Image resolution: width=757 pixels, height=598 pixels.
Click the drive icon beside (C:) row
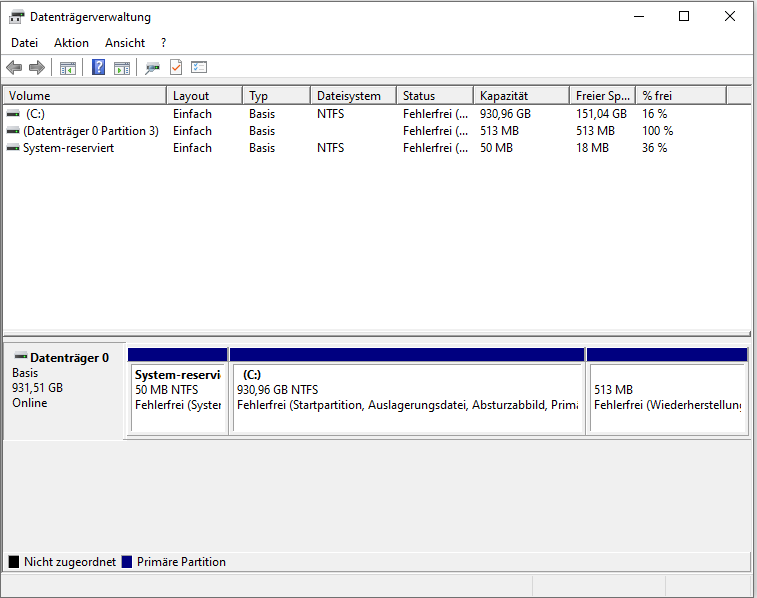coord(13,114)
